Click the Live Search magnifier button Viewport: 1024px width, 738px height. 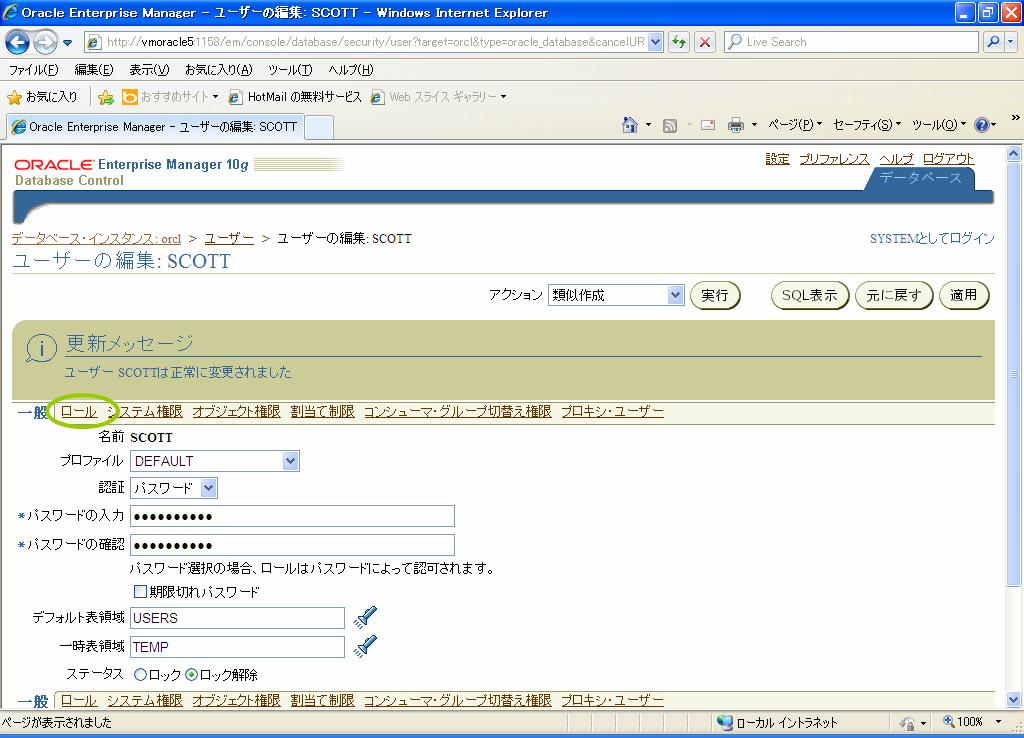point(993,42)
